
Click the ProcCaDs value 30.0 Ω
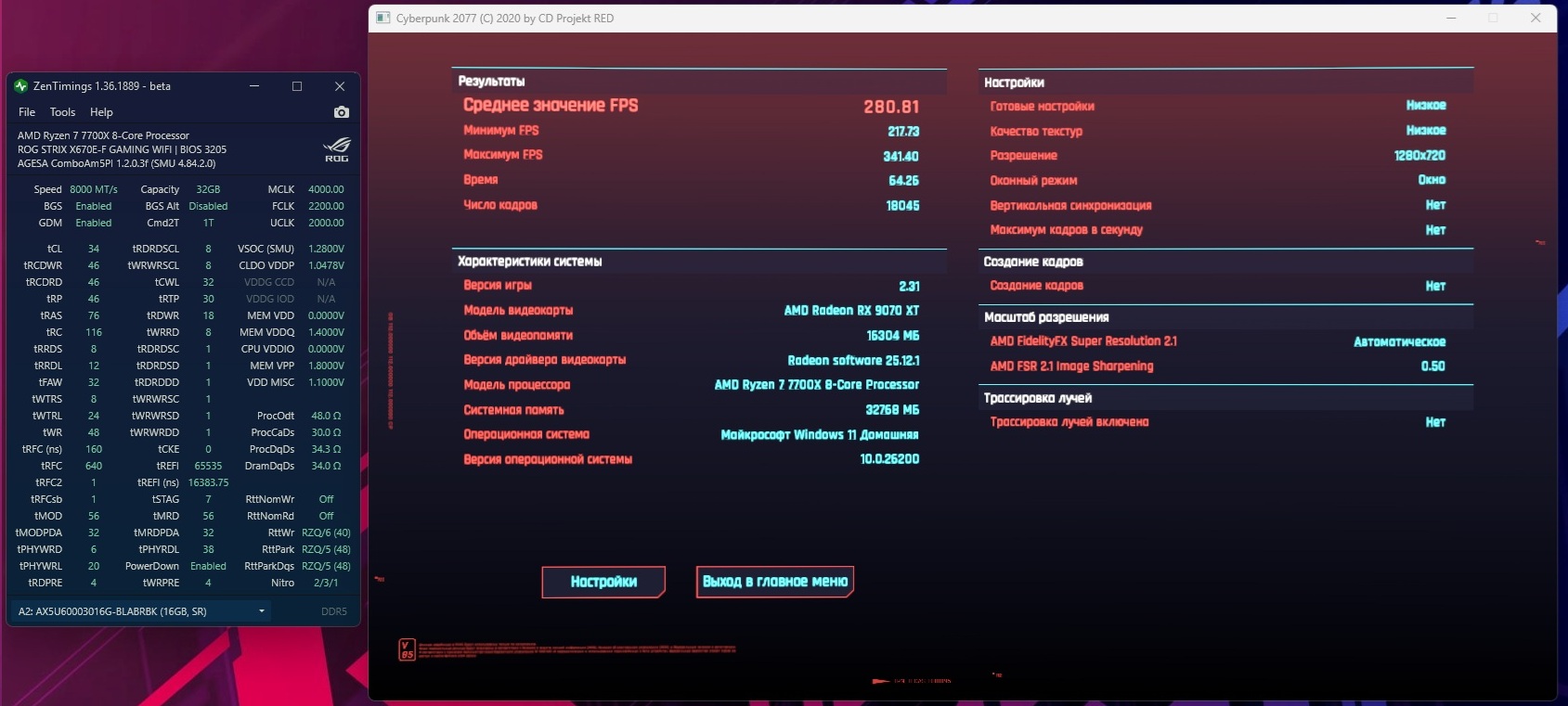coord(326,432)
